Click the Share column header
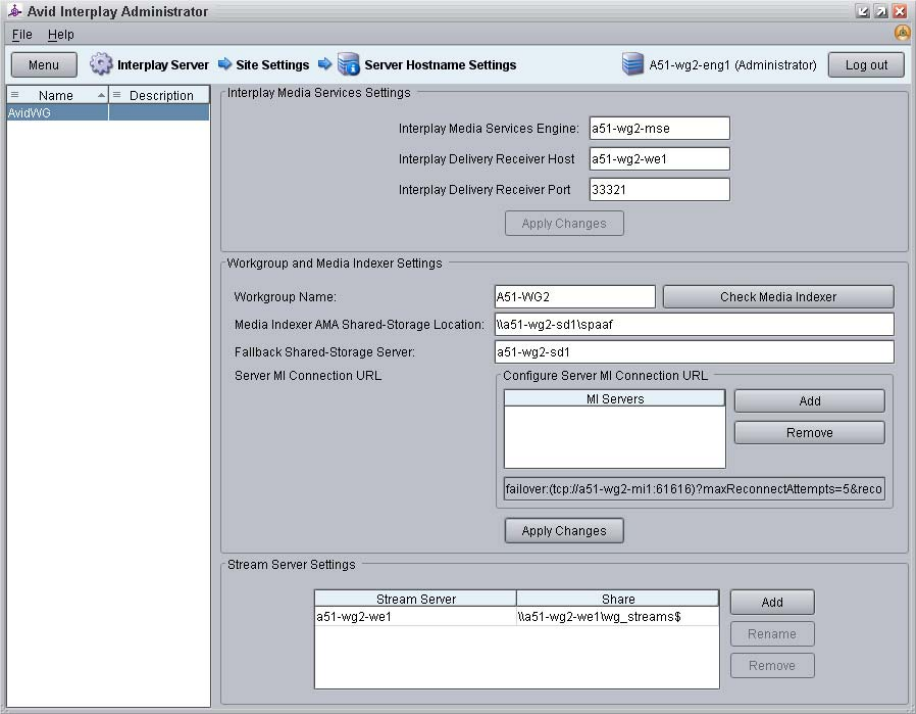The image size is (916, 714). pos(617,598)
